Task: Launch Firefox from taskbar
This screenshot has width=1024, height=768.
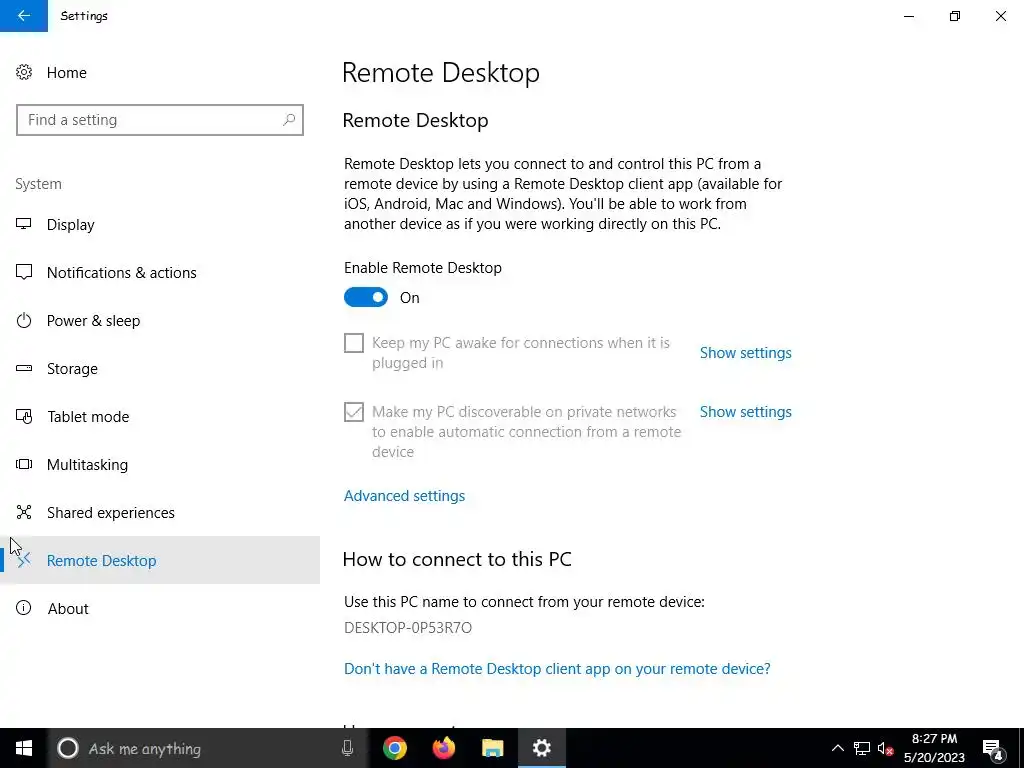Action: pyautogui.click(x=444, y=748)
